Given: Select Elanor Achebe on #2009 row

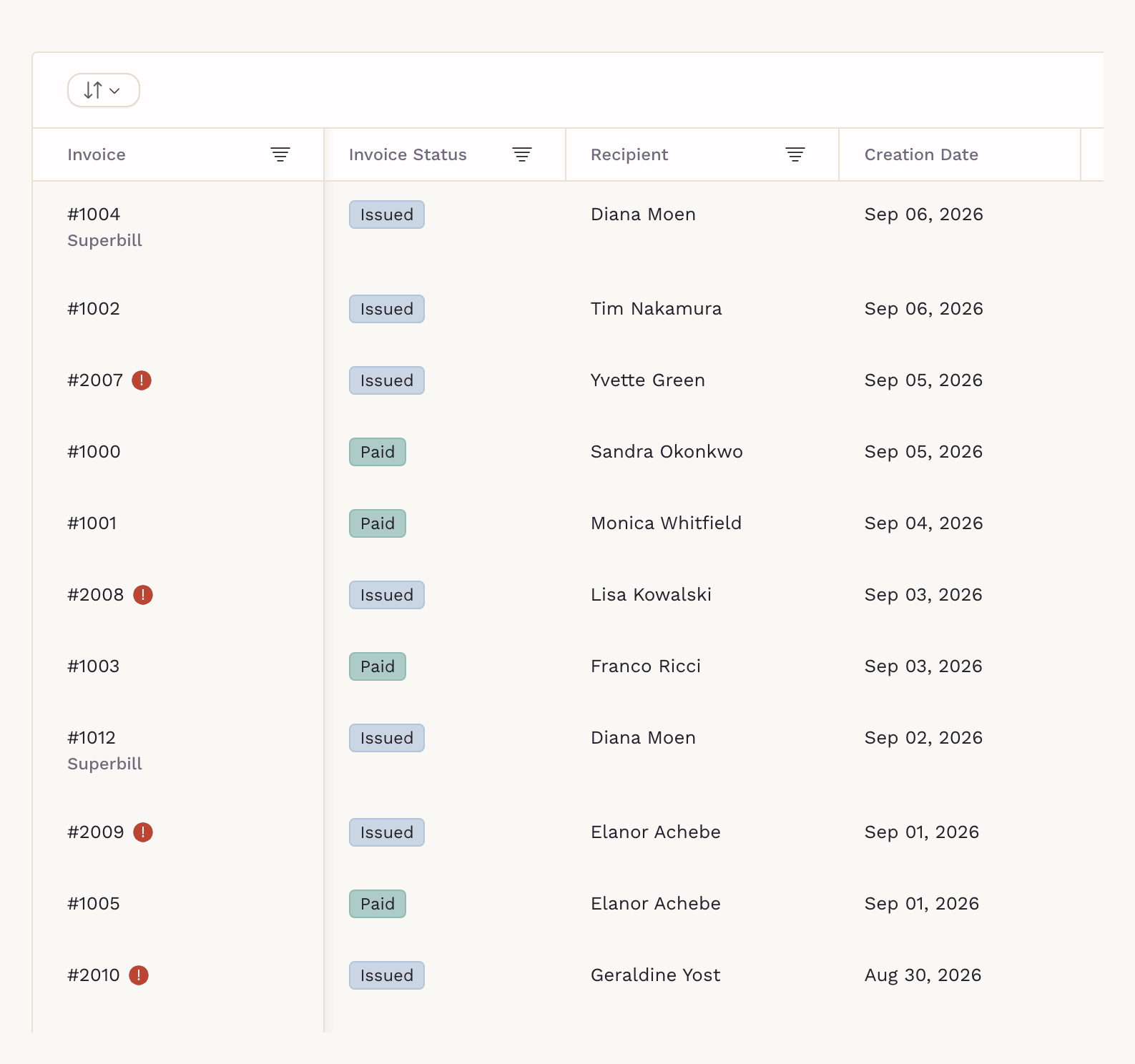Looking at the screenshot, I should click(655, 832).
